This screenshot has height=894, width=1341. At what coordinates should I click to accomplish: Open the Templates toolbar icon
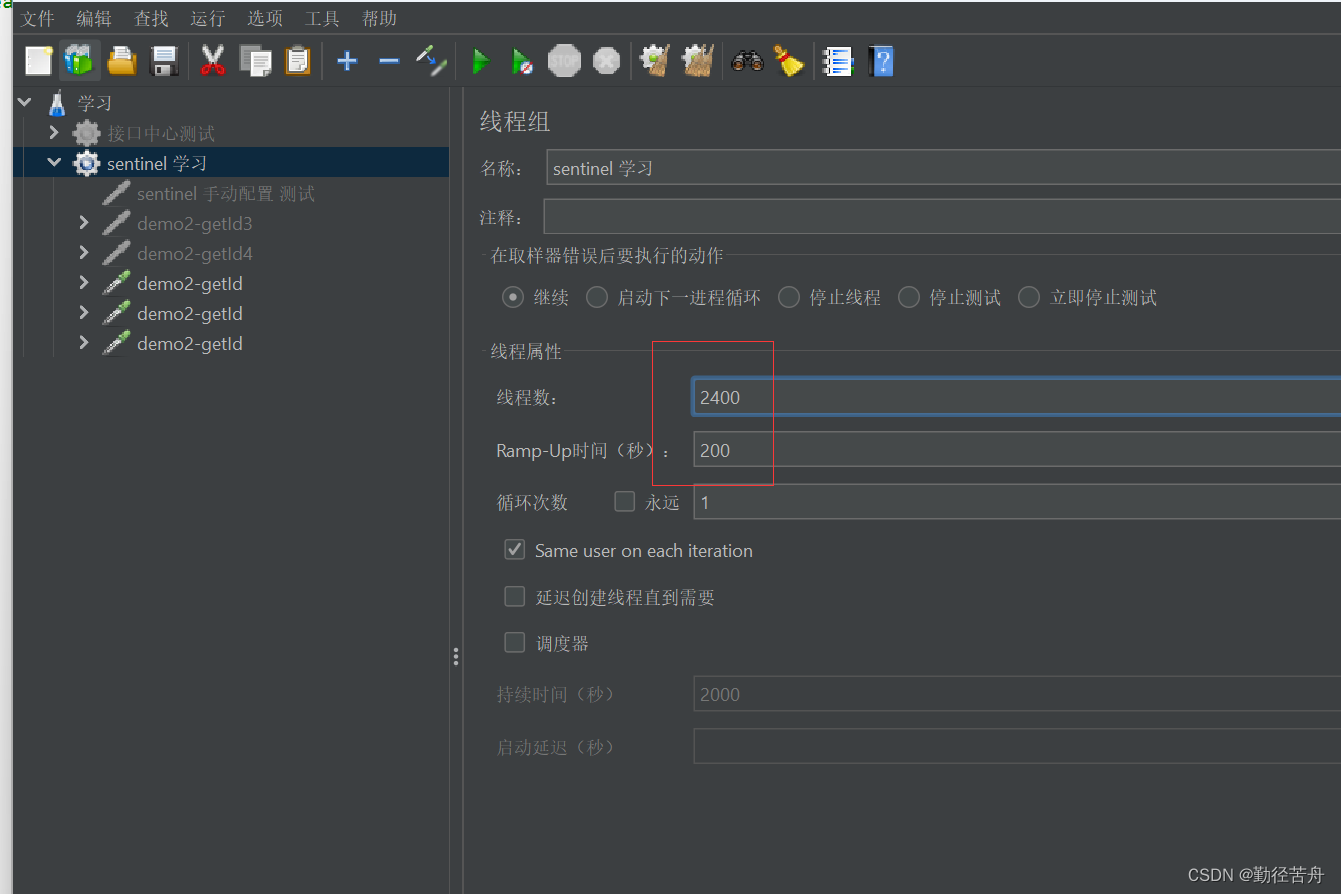(79, 61)
